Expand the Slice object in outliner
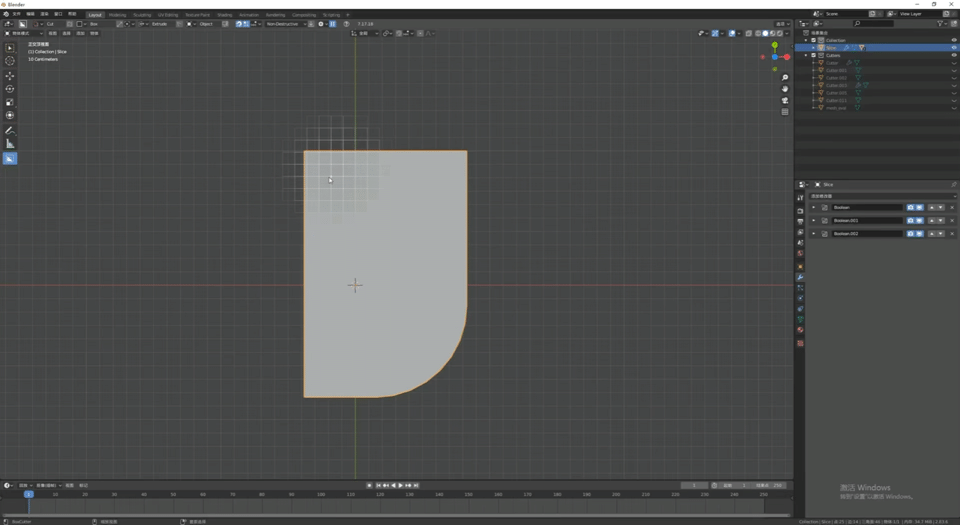 813,48
